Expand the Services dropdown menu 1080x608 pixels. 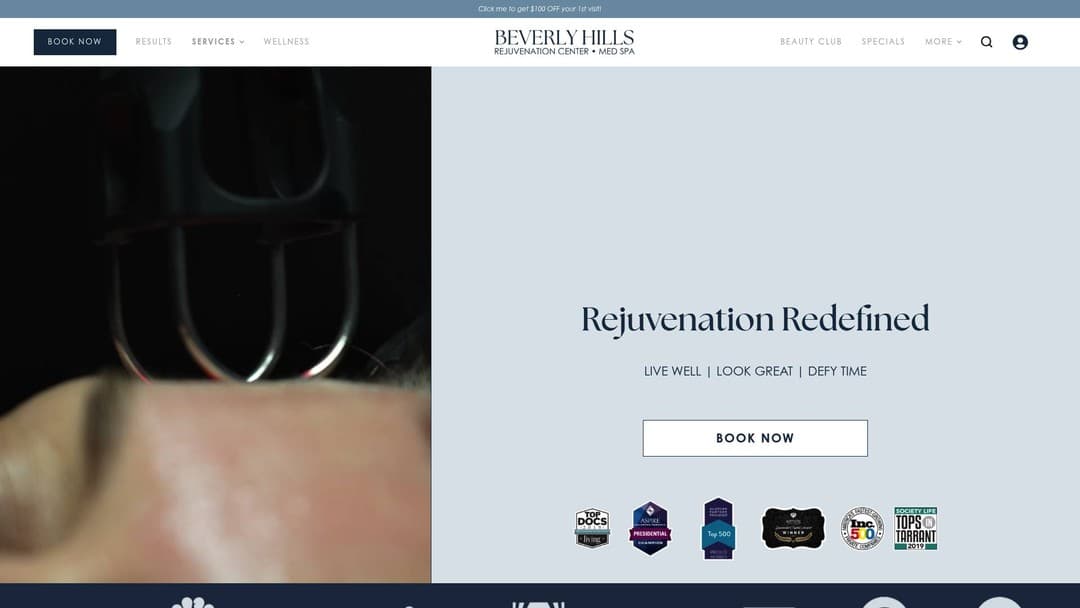tap(218, 42)
